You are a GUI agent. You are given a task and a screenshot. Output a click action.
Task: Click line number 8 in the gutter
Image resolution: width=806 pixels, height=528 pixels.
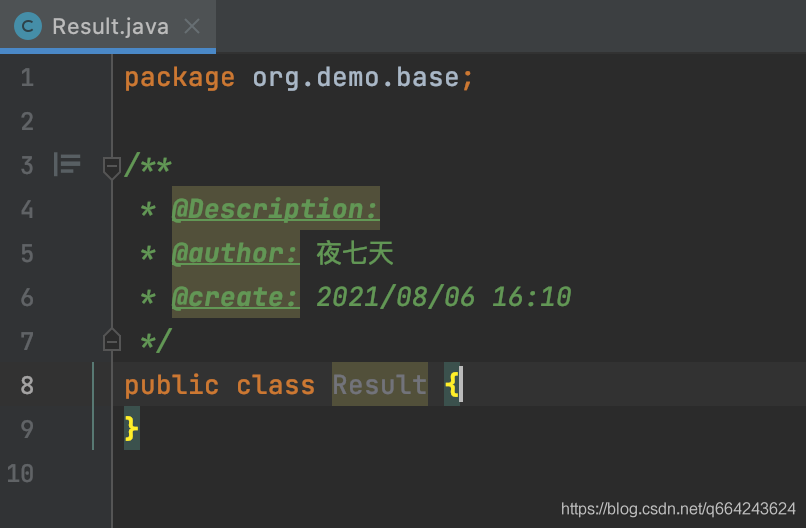pyautogui.click(x=27, y=385)
